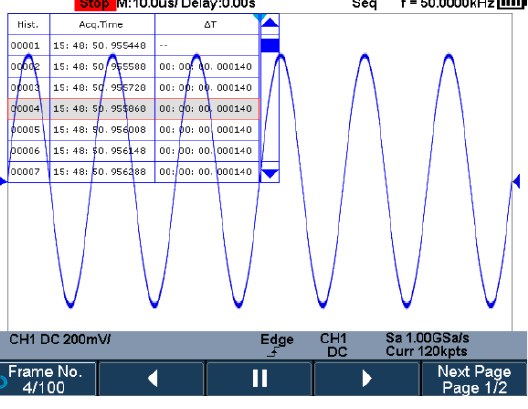Screen dimensions: 528x409
Task: Click the Seq acquisition mode label
Action: click(364, 4)
